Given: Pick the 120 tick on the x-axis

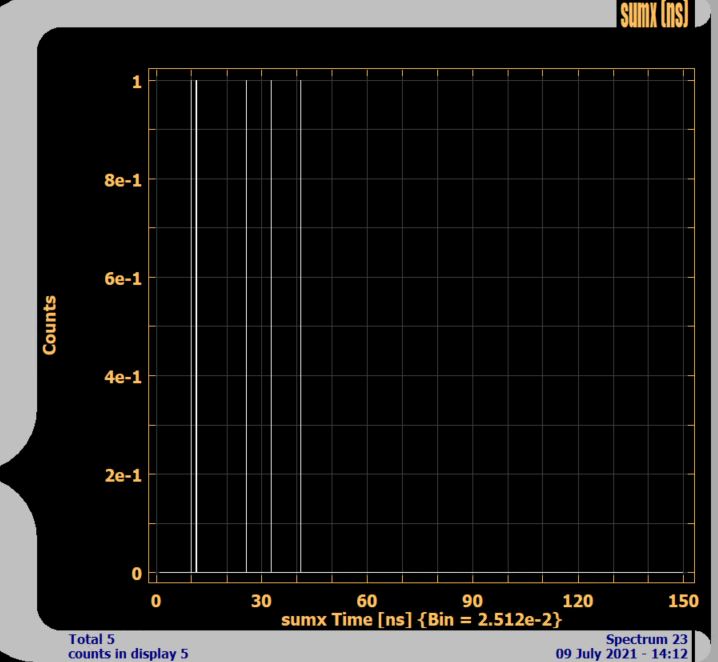Looking at the screenshot, I should point(578,601).
